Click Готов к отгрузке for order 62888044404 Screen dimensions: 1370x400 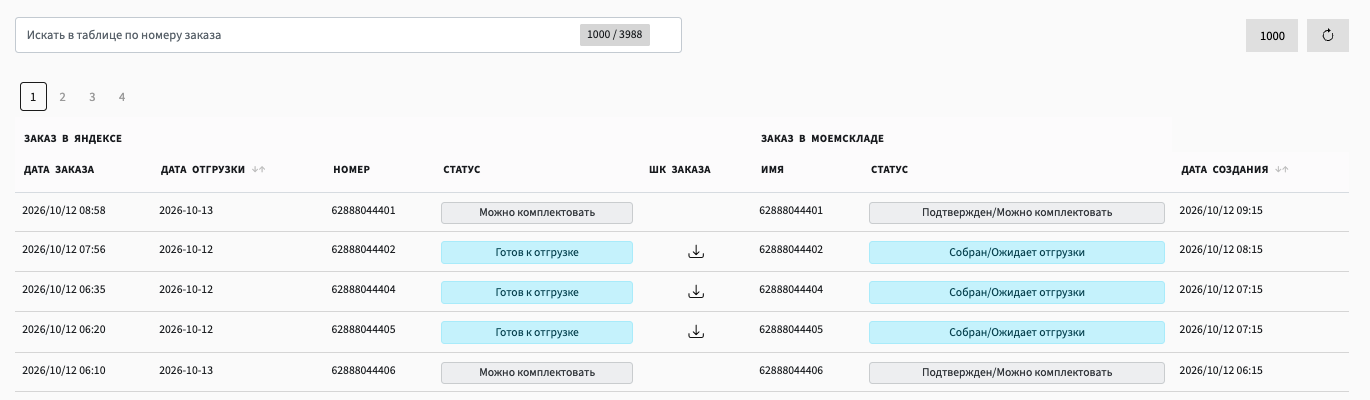click(537, 292)
